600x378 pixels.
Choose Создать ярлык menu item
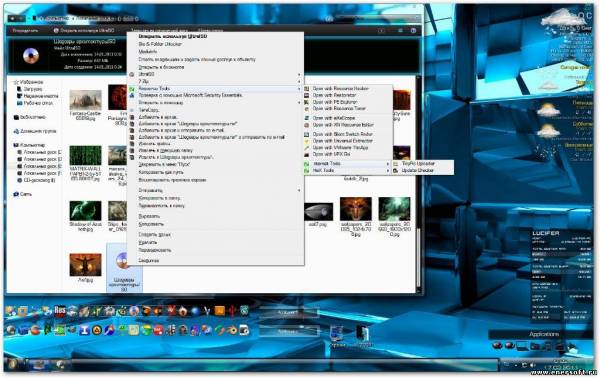coord(155,235)
